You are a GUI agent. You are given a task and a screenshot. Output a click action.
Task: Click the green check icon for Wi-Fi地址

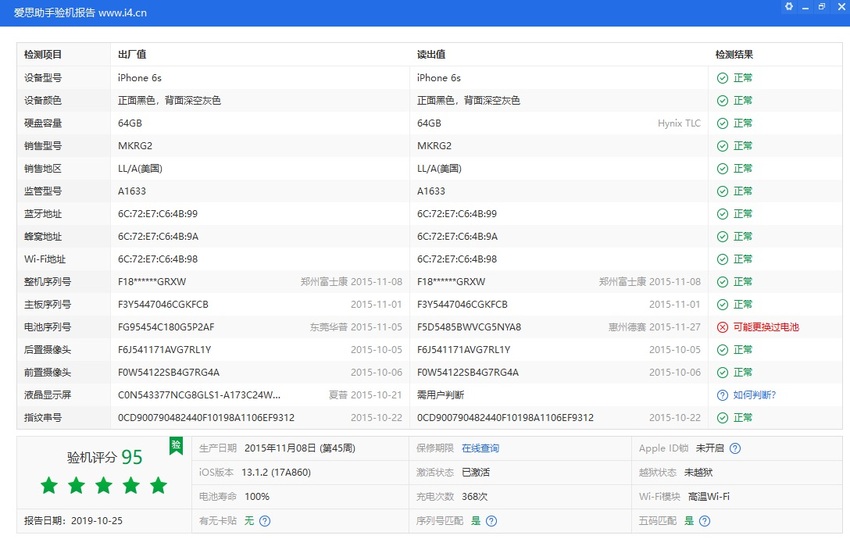722,260
